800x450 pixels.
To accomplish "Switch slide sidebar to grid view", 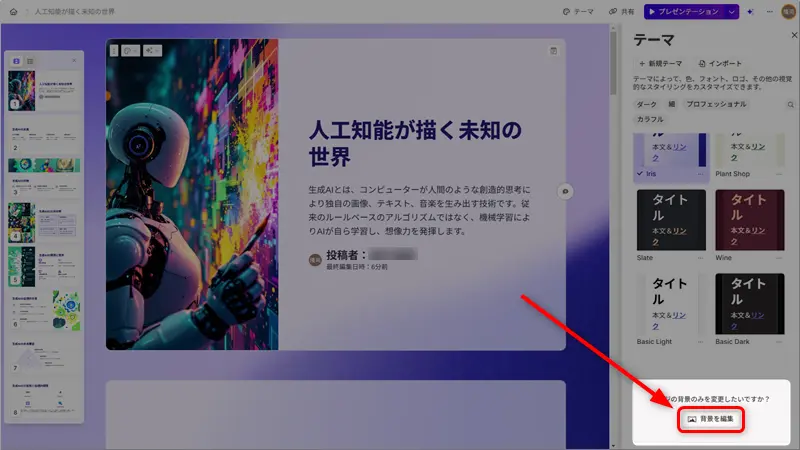I will point(30,61).
